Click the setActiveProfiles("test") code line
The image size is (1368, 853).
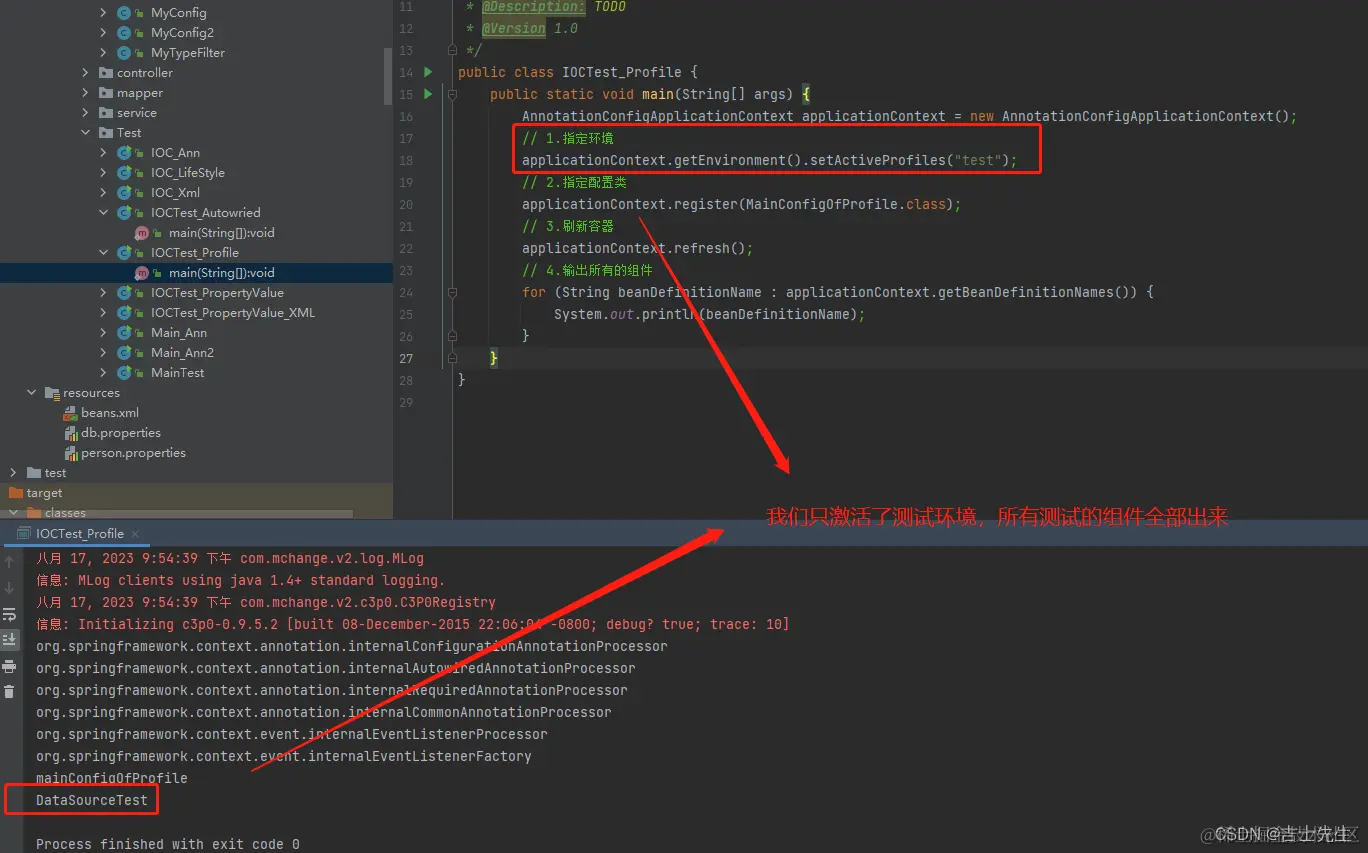coord(769,160)
